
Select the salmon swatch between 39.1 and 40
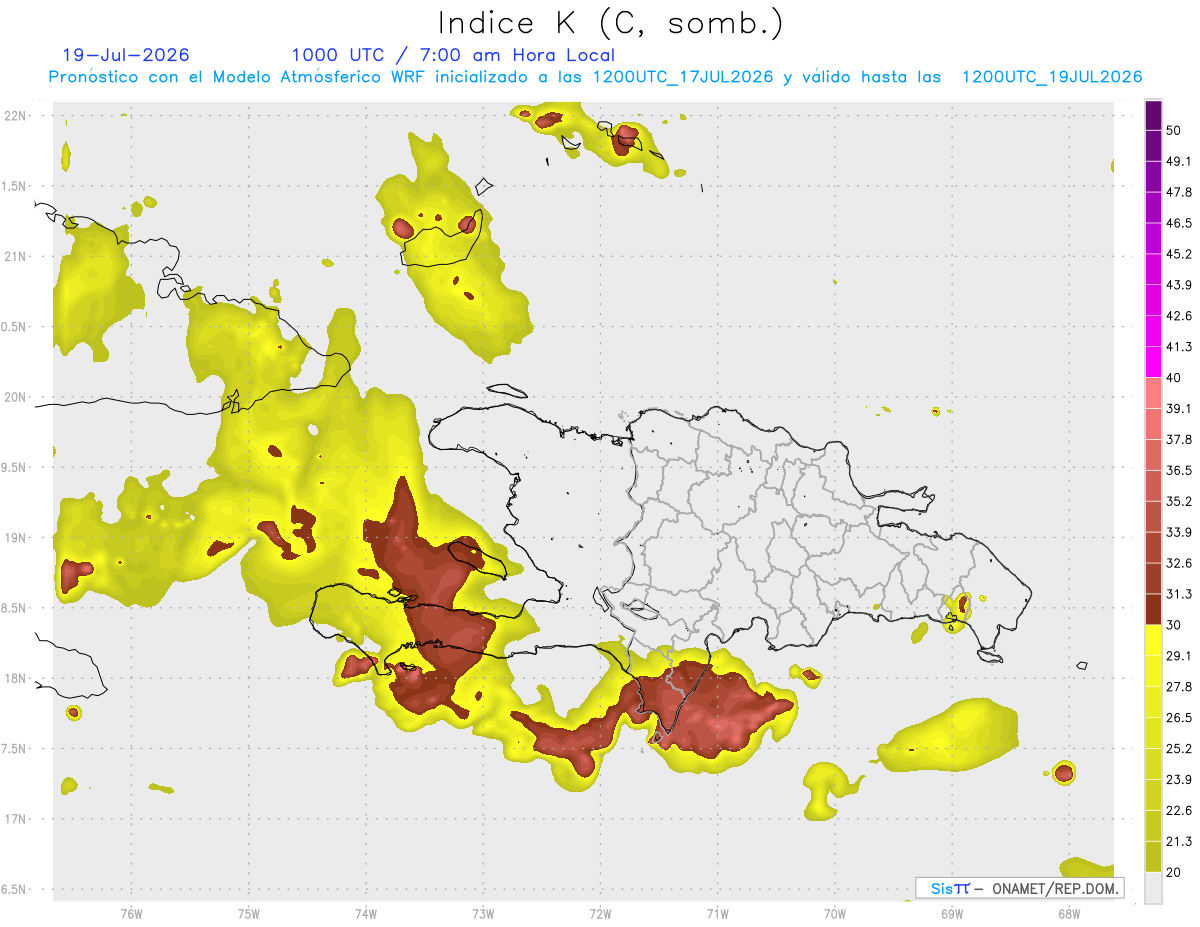click(1153, 393)
